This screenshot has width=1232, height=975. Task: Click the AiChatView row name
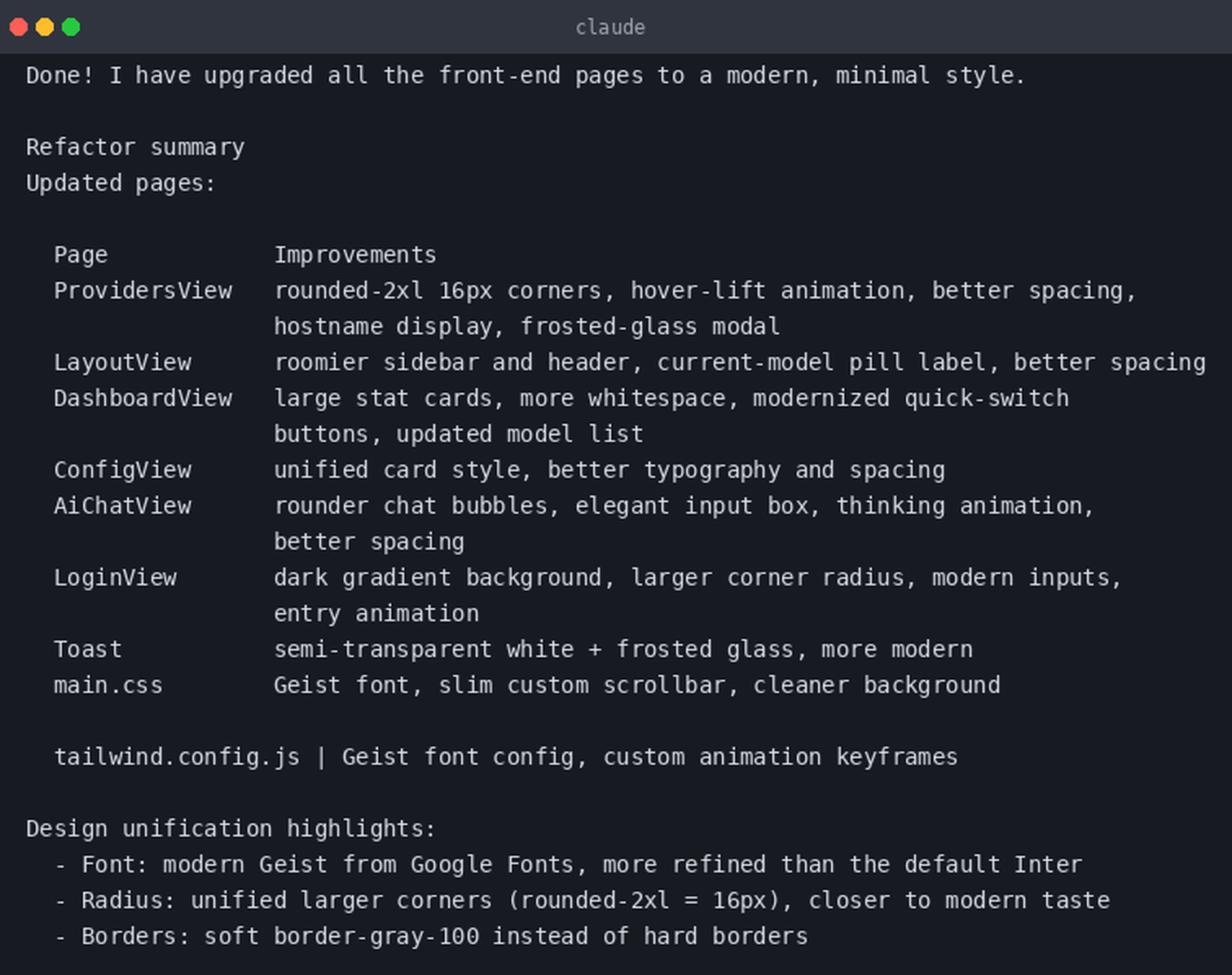coord(123,506)
